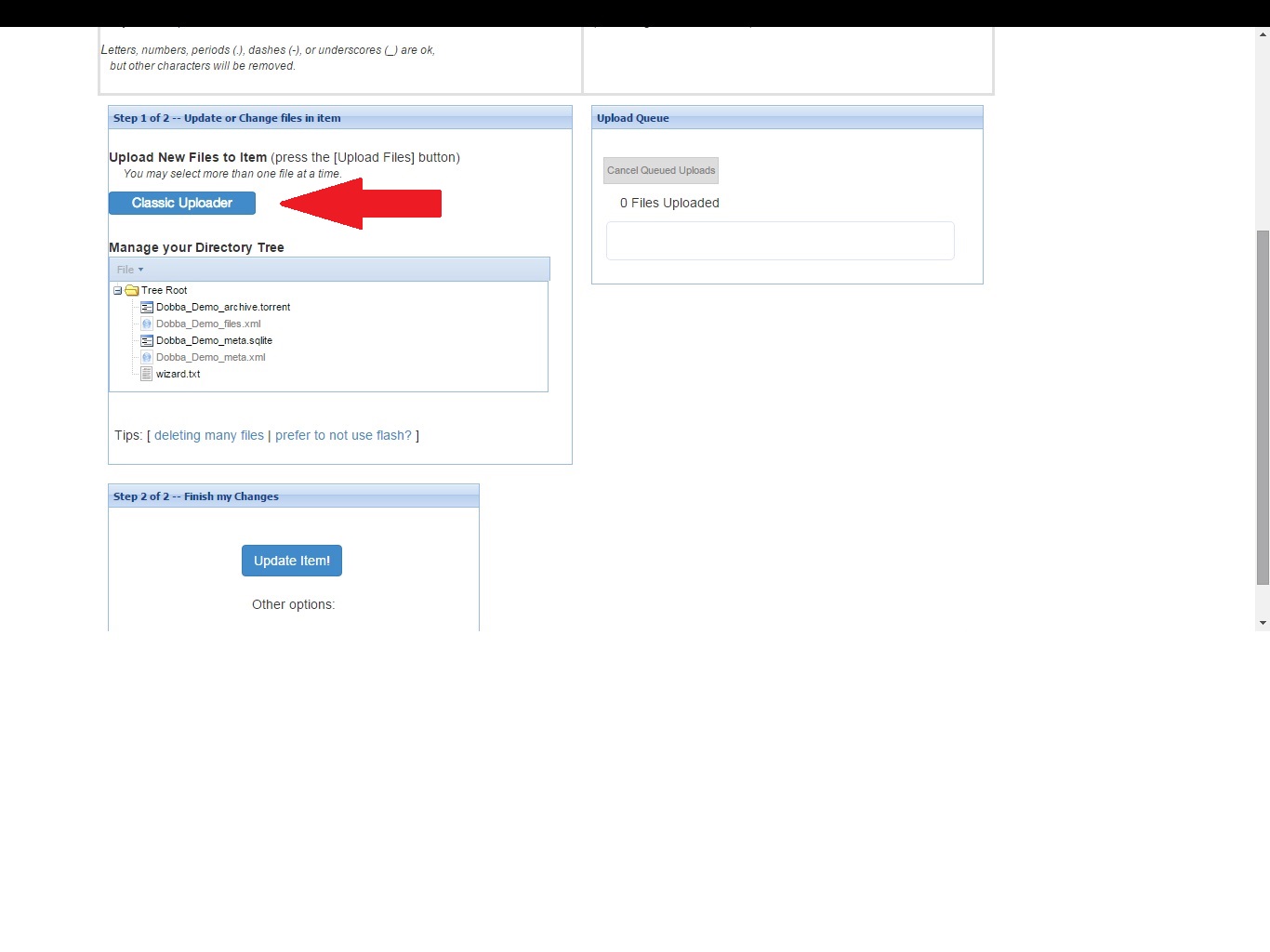The image size is (1270, 952).
Task: Click the Dobba_Demo_meta.sqlite file icon
Action: click(x=147, y=340)
